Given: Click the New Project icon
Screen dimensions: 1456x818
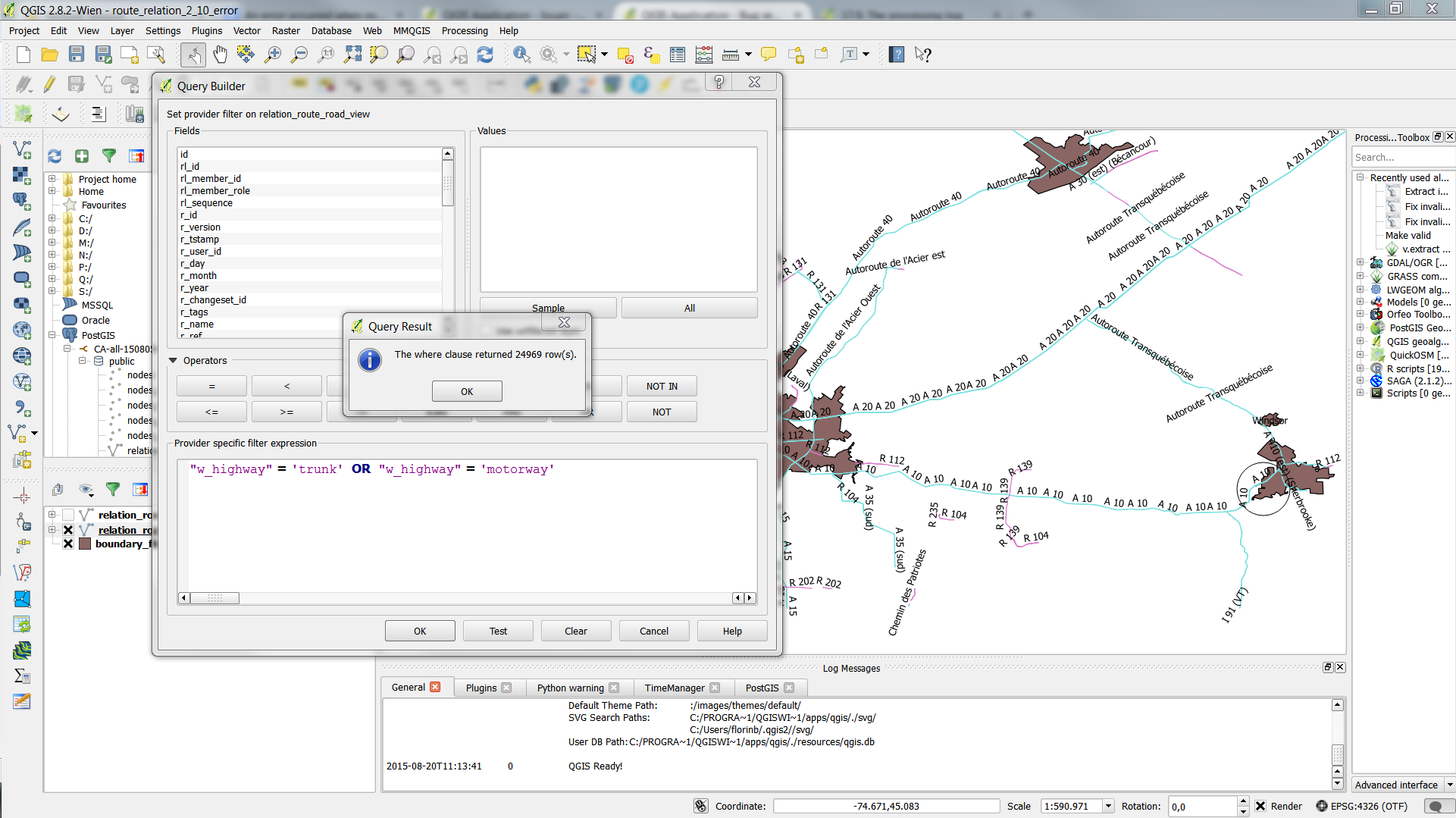Looking at the screenshot, I should [x=23, y=55].
